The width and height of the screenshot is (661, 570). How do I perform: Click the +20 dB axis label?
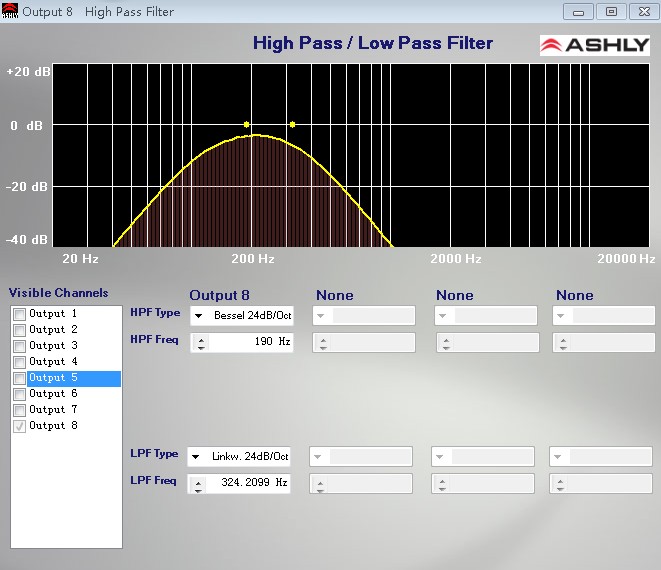pyautogui.click(x=29, y=71)
